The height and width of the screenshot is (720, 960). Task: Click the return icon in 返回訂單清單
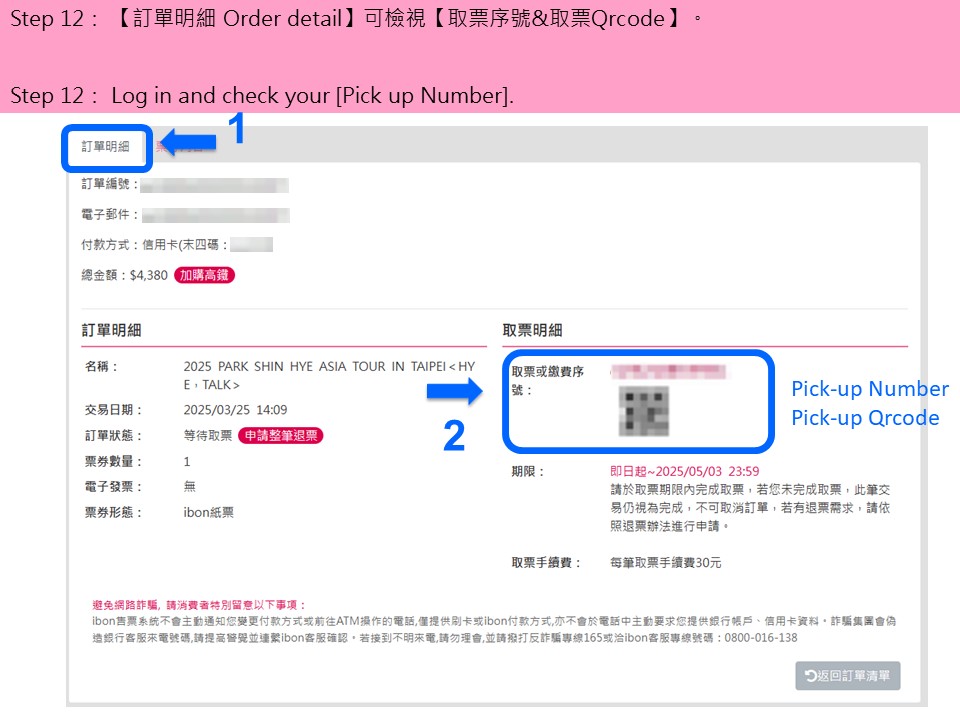coord(811,675)
